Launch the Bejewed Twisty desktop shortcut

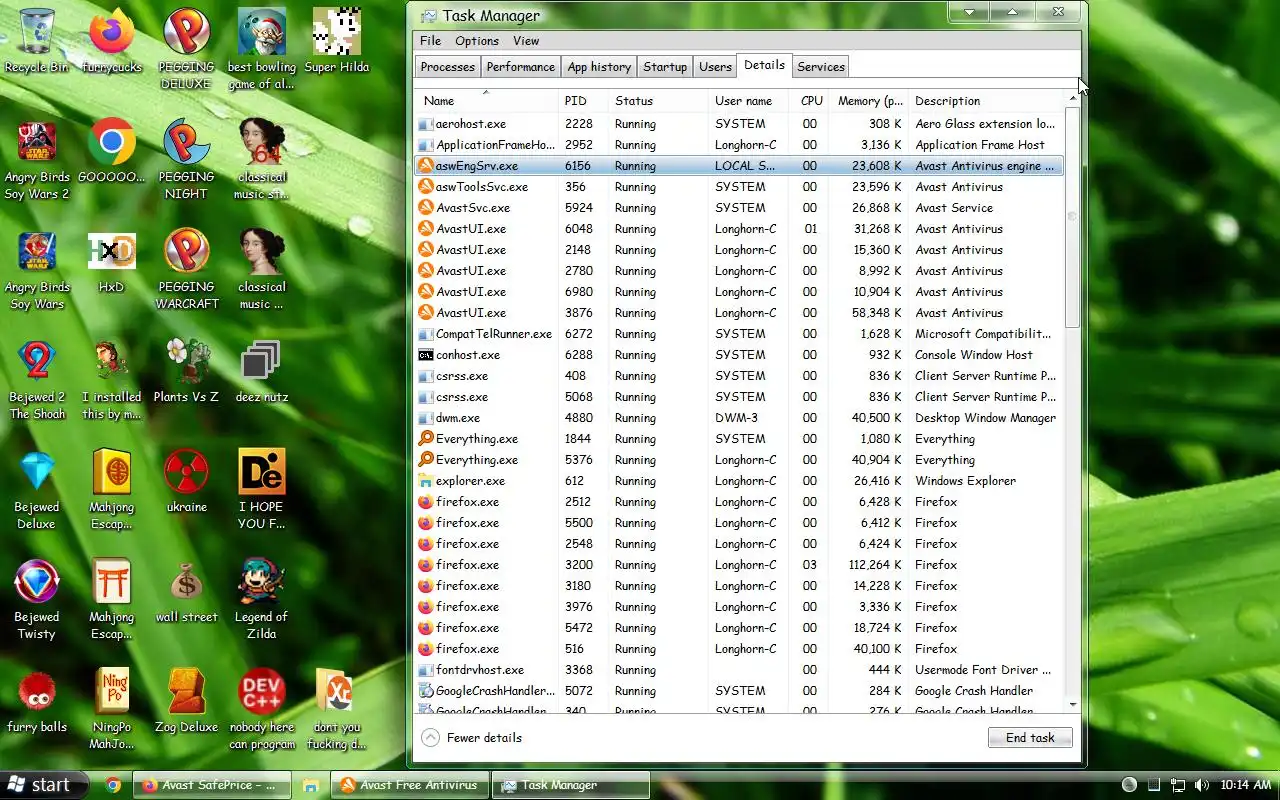pos(37,599)
